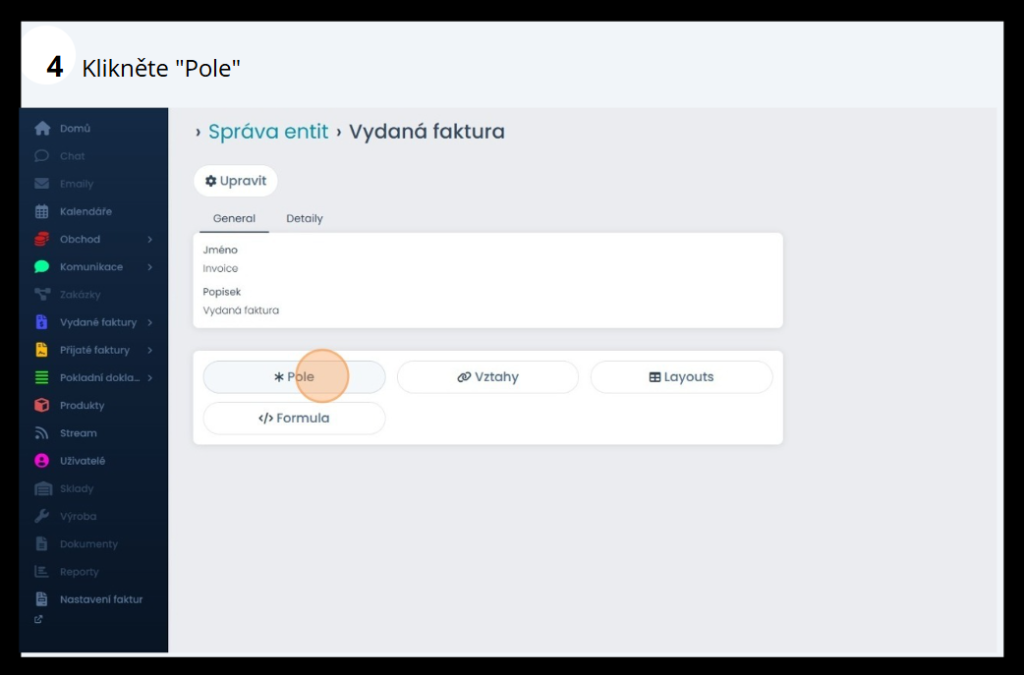
Task: Click the Upravit button
Action: pos(236,181)
